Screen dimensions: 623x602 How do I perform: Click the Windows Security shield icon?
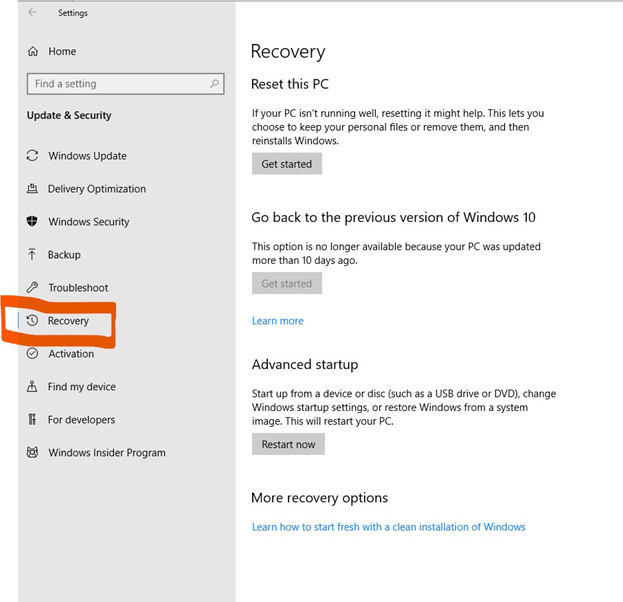click(32, 221)
